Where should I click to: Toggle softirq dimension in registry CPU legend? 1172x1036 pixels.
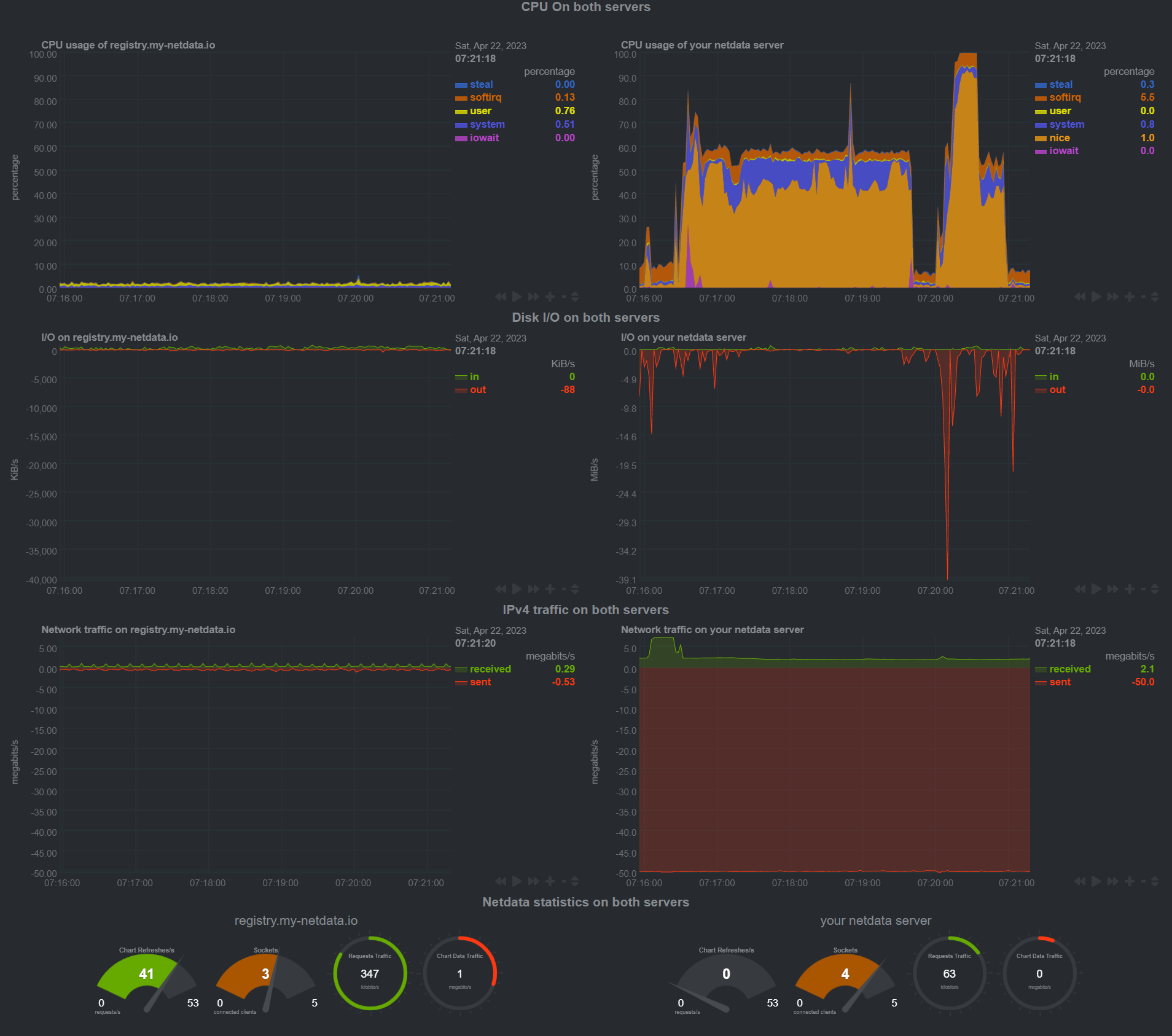tap(485, 98)
